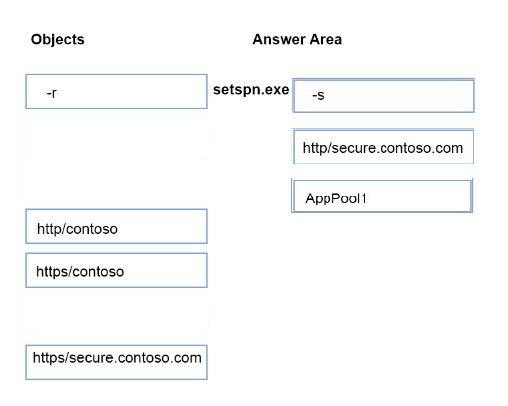Click the empty Objects slot below -r
Viewport: 508px width, 406px height.
(116, 138)
